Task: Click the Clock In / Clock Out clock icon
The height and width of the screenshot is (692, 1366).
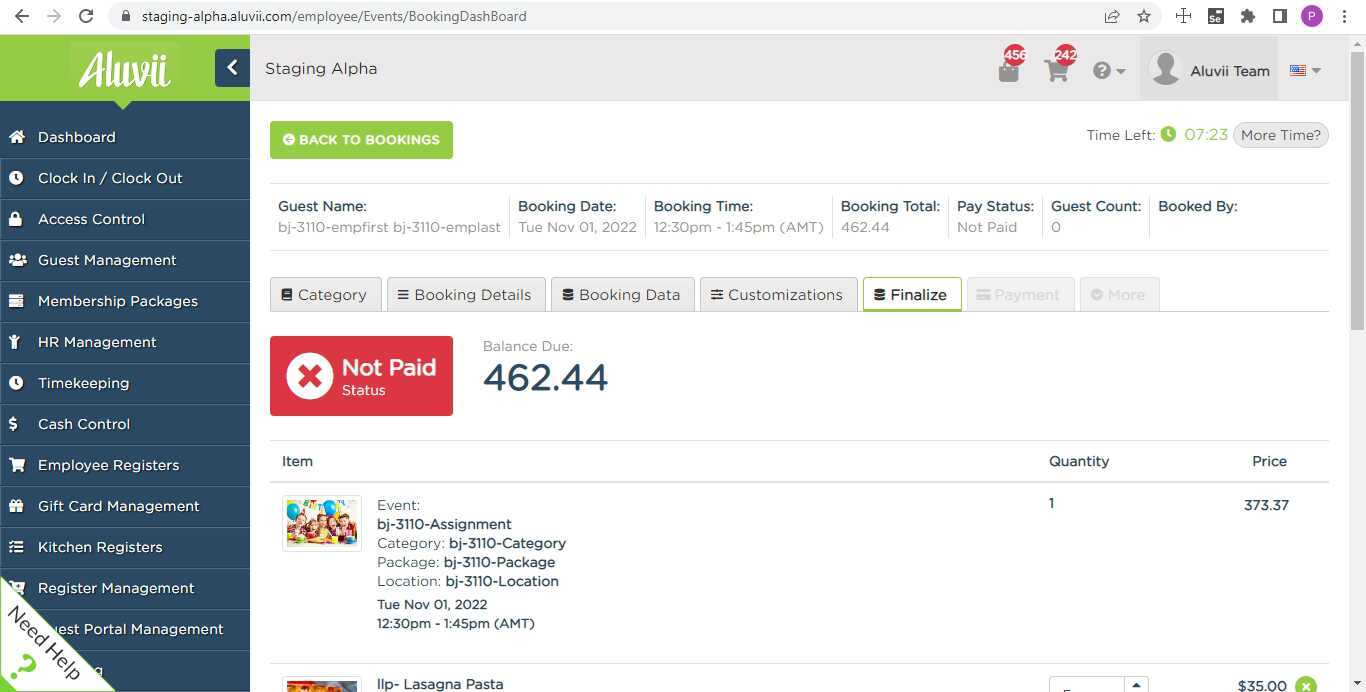Action: tap(16, 177)
